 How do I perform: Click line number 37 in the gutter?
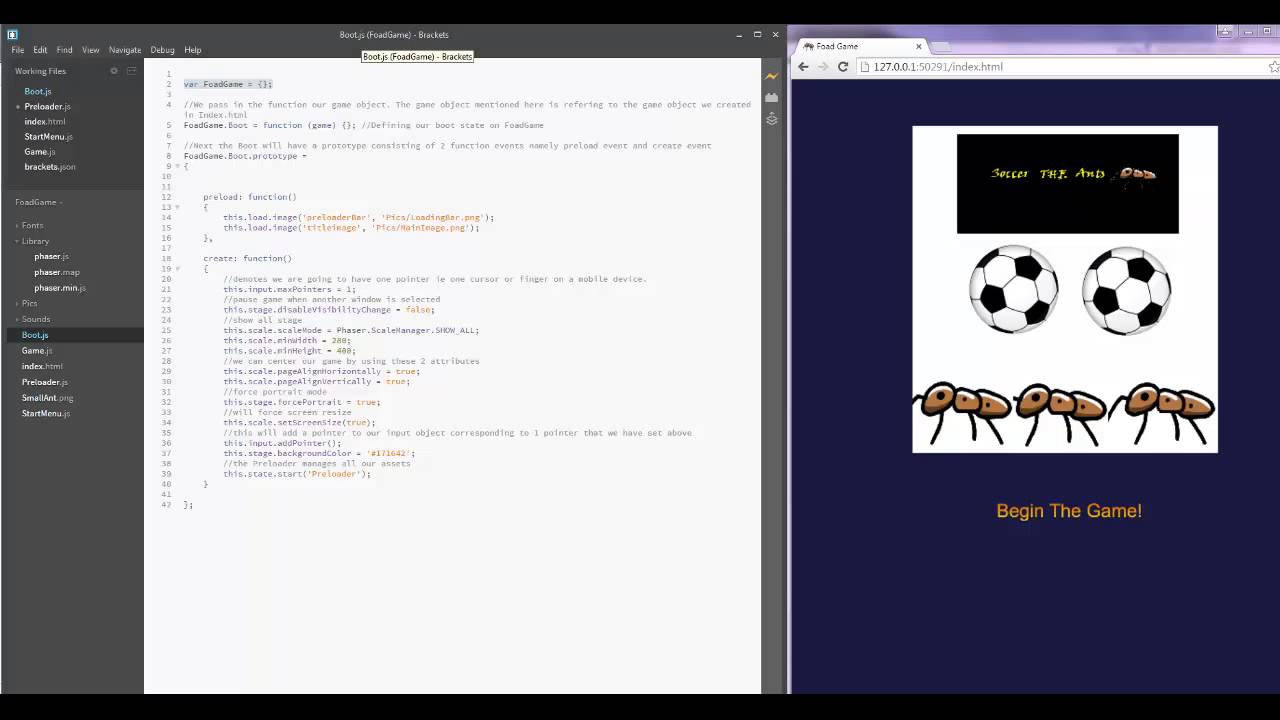click(x=166, y=453)
